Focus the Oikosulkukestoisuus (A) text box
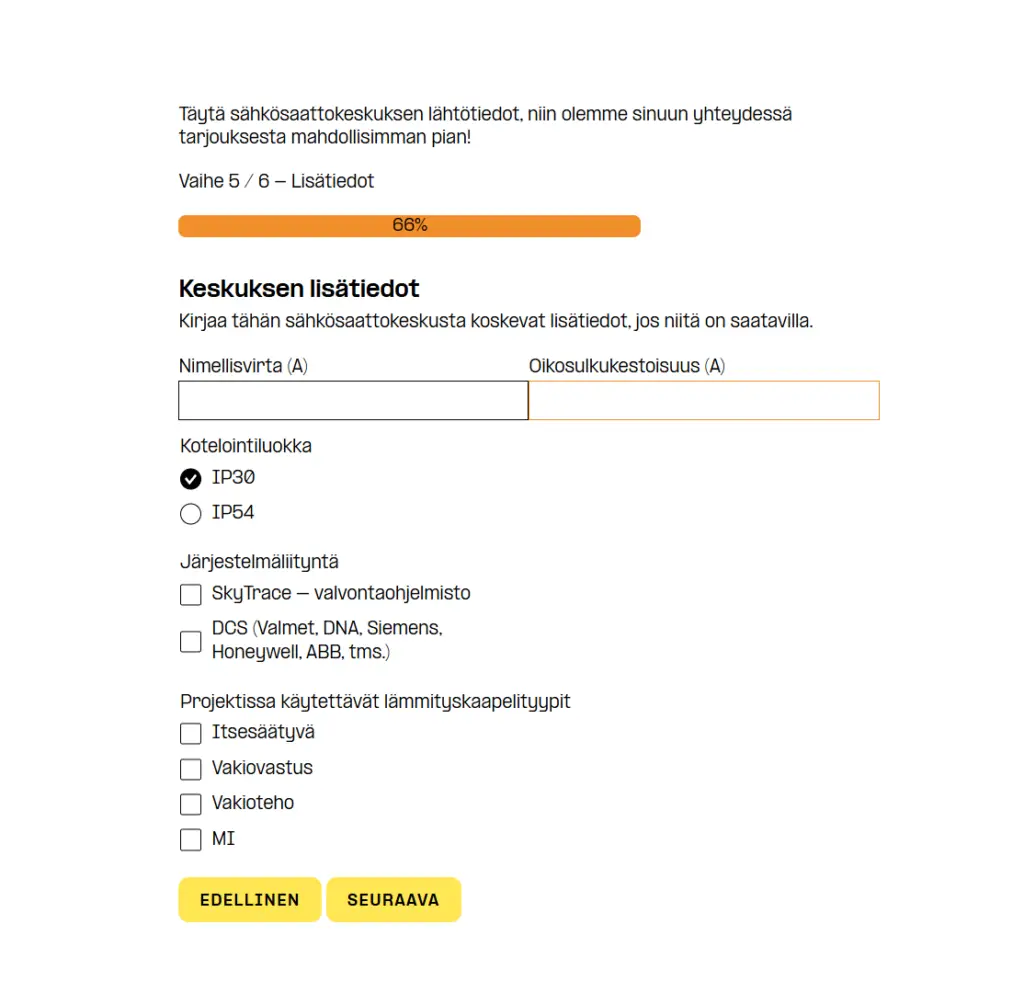This screenshot has width=1024, height=1004. (x=704, y=401)
